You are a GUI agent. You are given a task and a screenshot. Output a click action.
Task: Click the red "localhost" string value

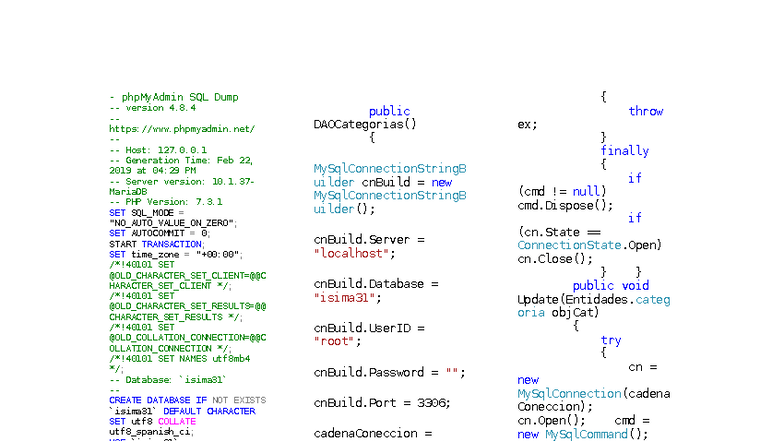348,254
